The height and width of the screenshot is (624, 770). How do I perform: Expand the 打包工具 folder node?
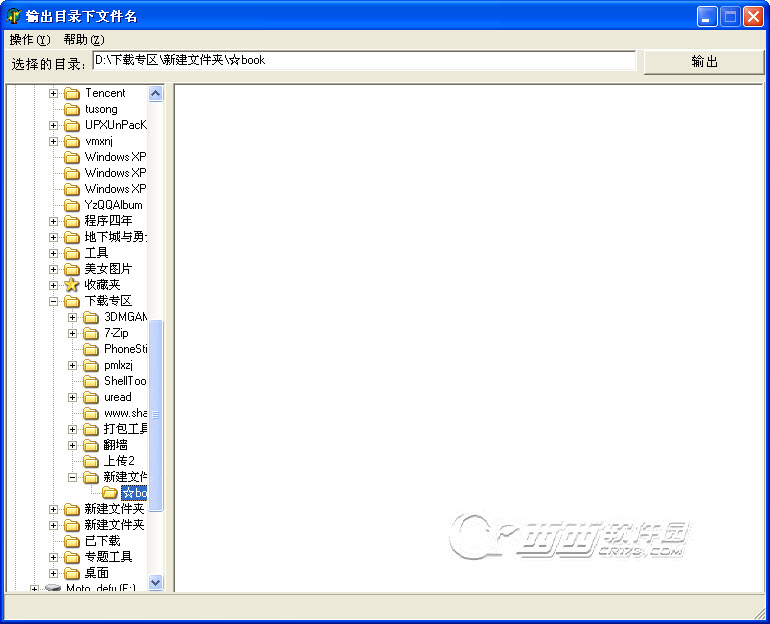click(73, 429)
